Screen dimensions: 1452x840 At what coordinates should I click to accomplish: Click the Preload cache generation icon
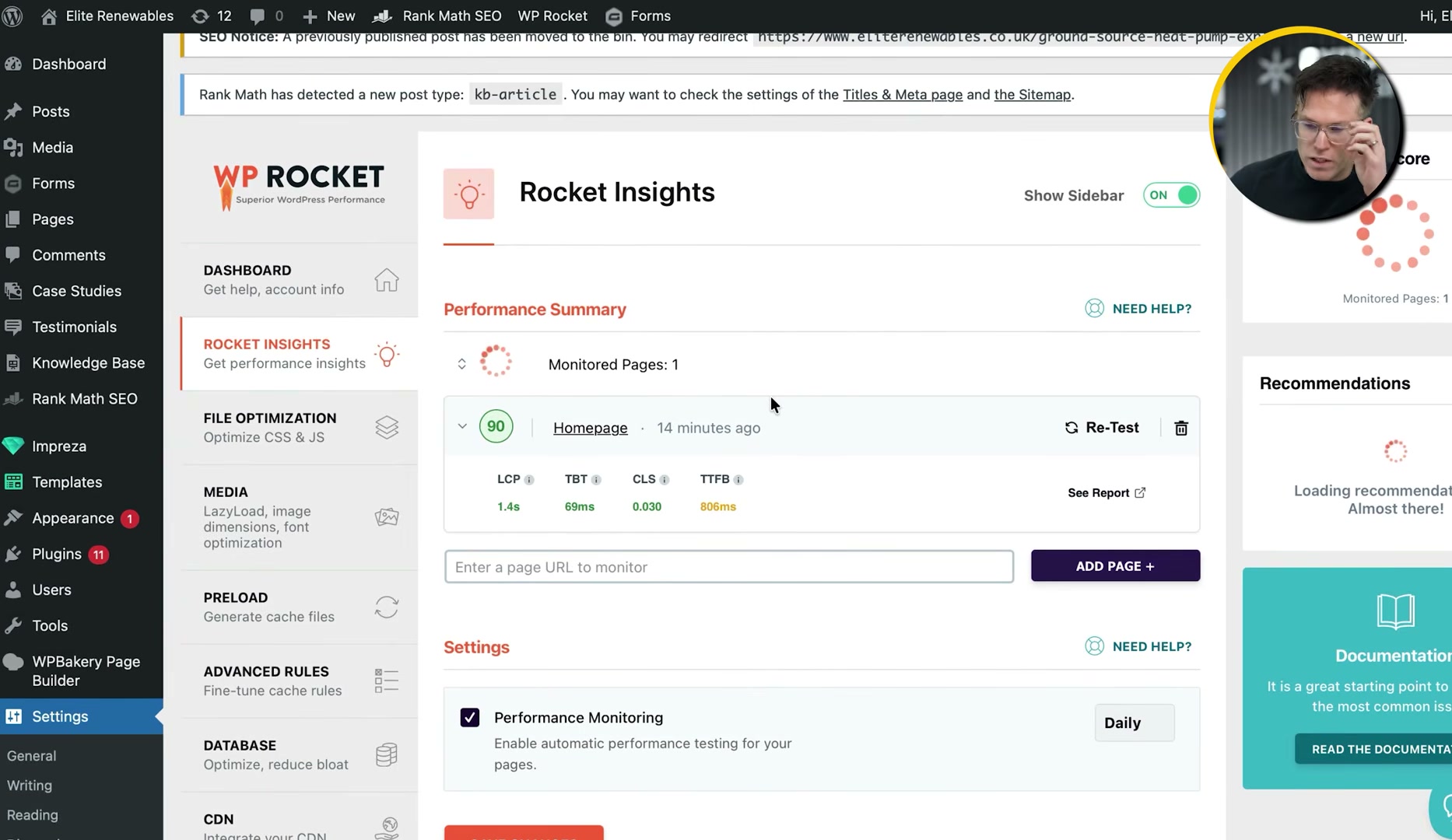click(387, 607)
